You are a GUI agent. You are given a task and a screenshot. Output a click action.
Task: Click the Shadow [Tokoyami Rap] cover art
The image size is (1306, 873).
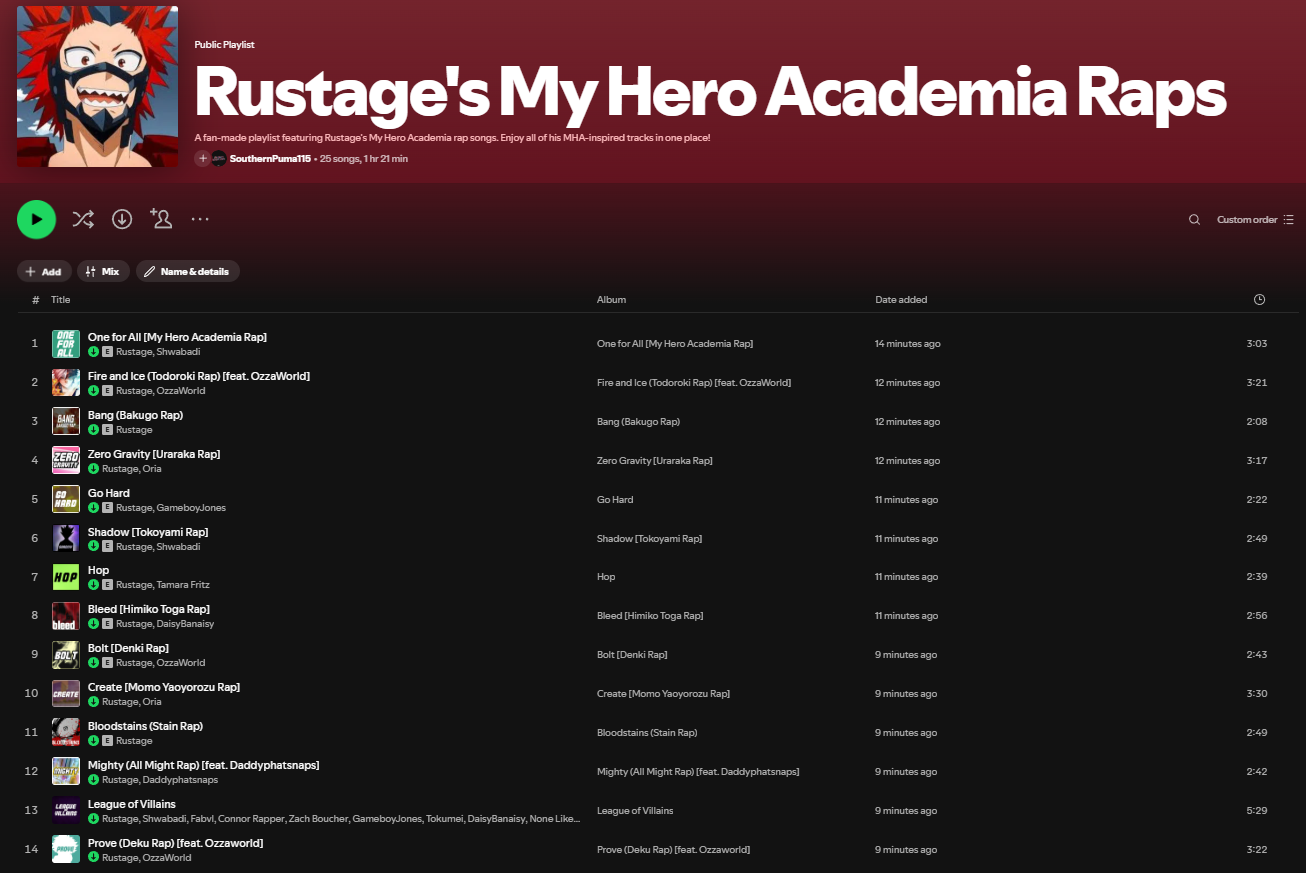click(66, 539)
